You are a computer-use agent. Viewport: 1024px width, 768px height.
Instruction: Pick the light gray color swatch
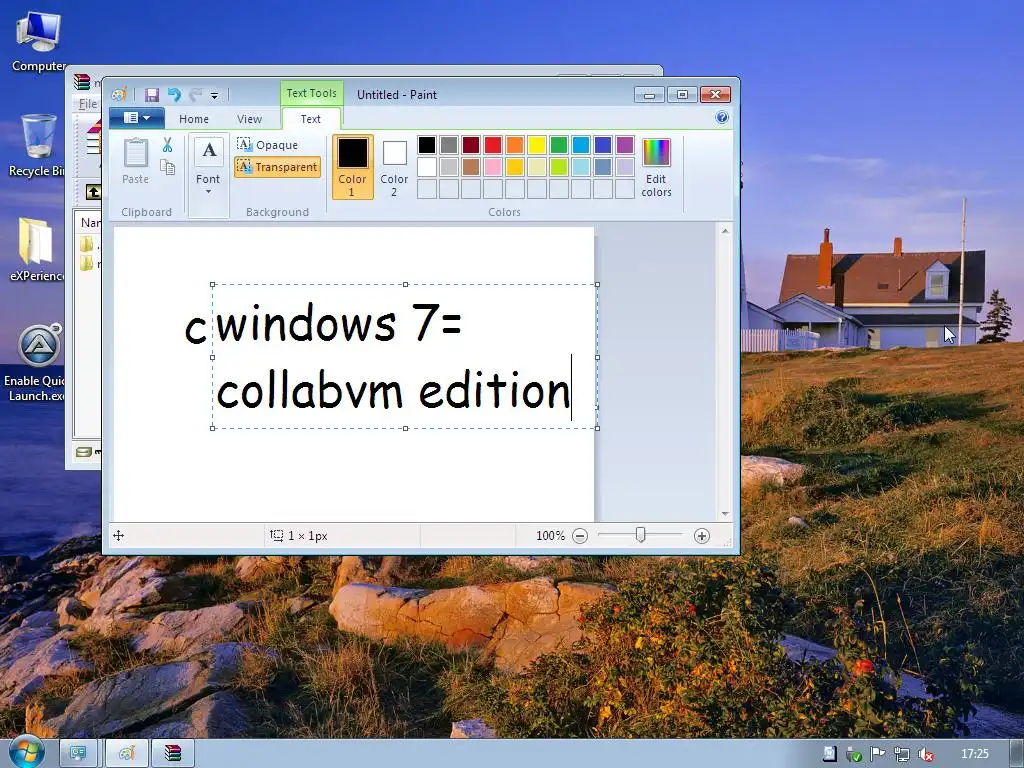[449, 167]
